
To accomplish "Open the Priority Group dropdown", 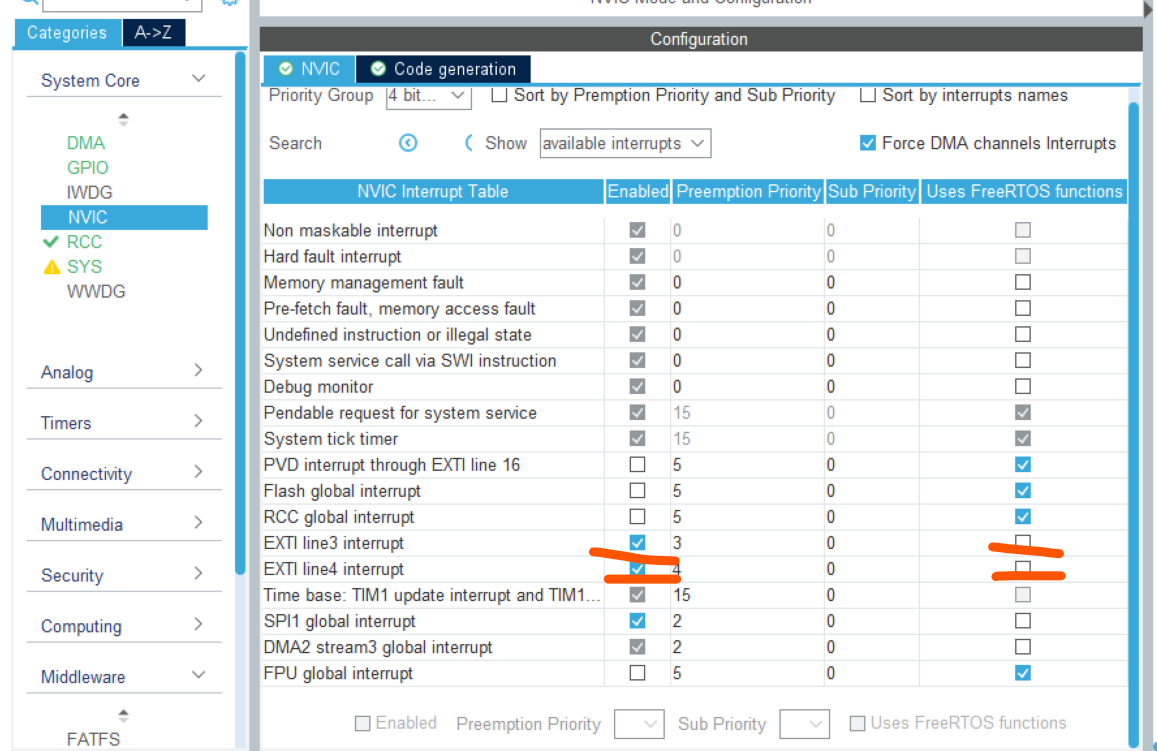I will tap(428, 96).
